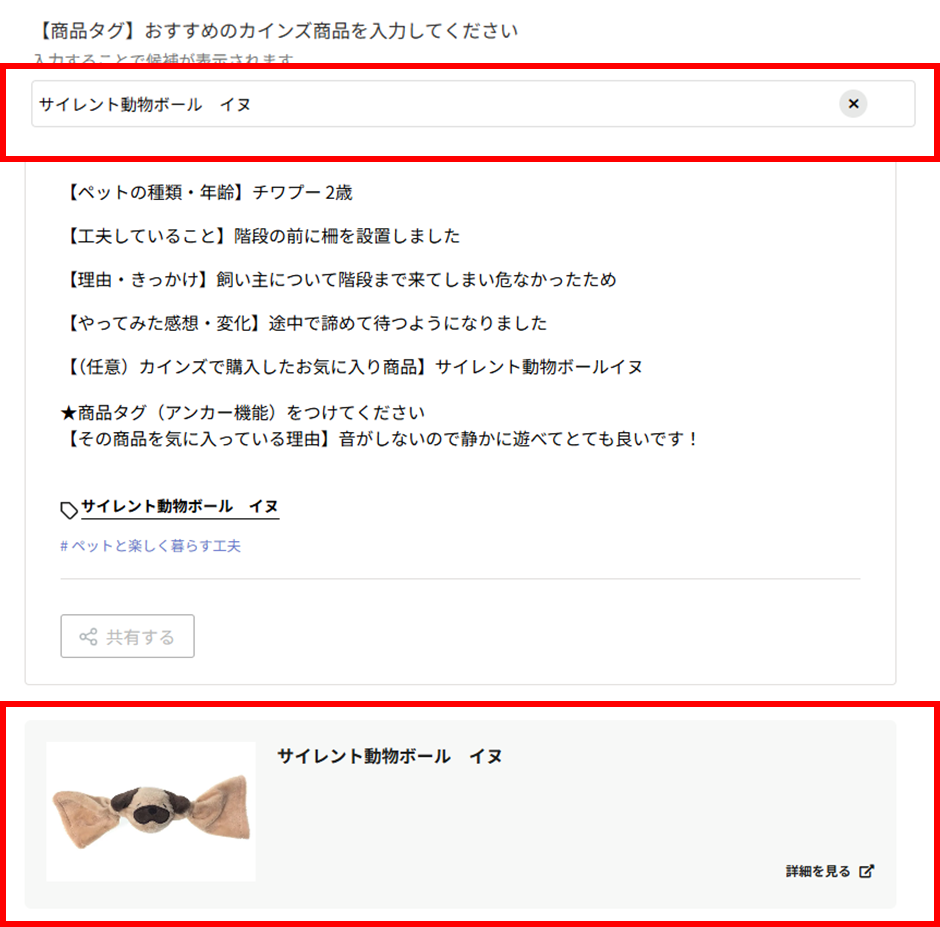Open product card title サイレント動物ボール イヌ
Viewport: 940px width, 927px height.
[x=390, y=756]
